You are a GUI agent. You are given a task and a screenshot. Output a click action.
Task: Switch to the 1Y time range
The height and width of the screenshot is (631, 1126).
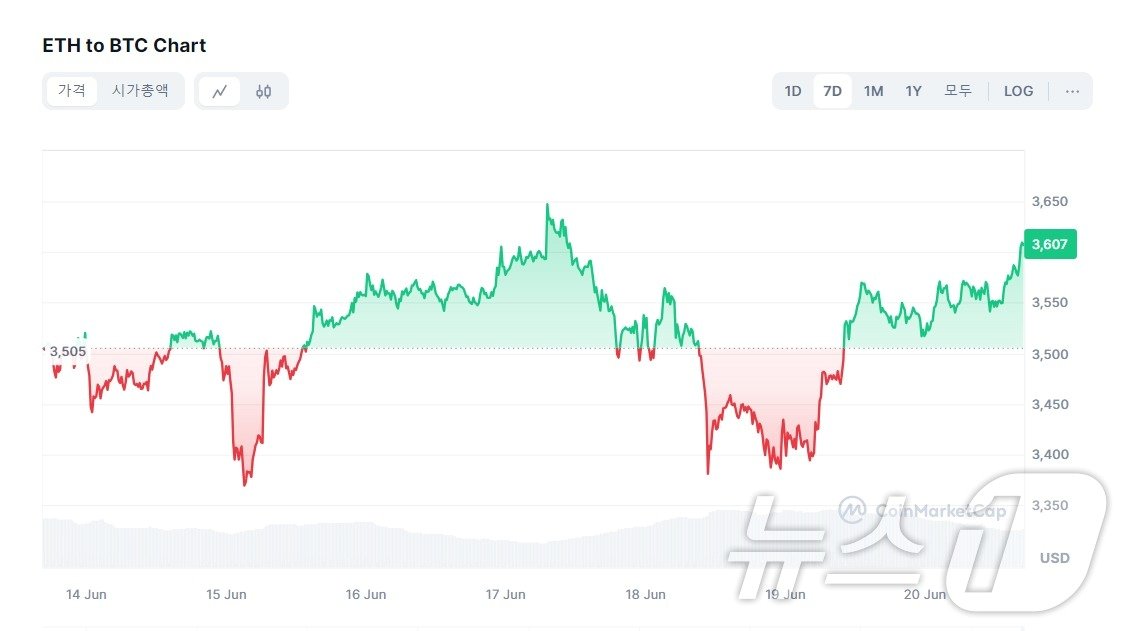[912, 91]
